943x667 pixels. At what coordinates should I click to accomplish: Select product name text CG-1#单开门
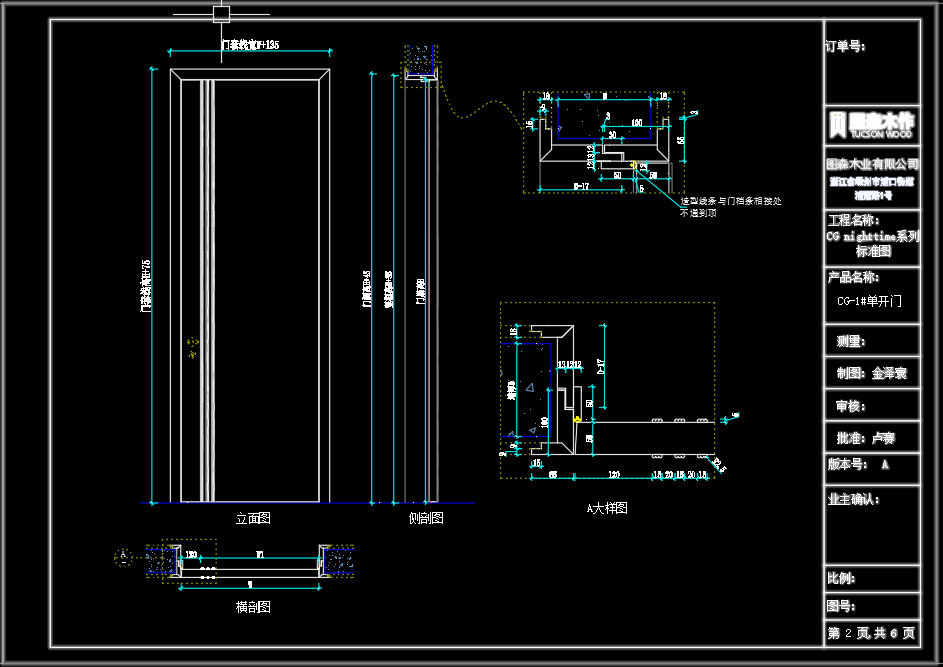[x=871, y=300]
